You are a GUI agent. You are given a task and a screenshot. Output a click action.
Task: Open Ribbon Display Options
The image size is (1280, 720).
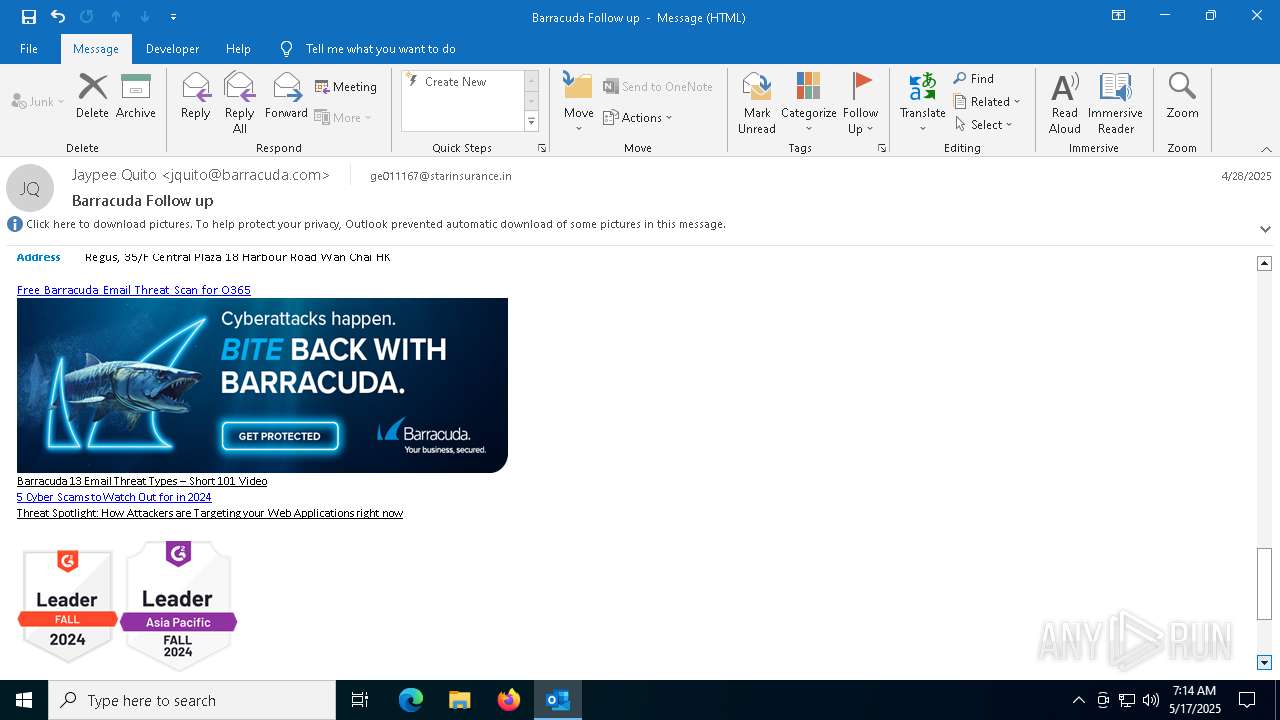click(x=1119, y=16)
